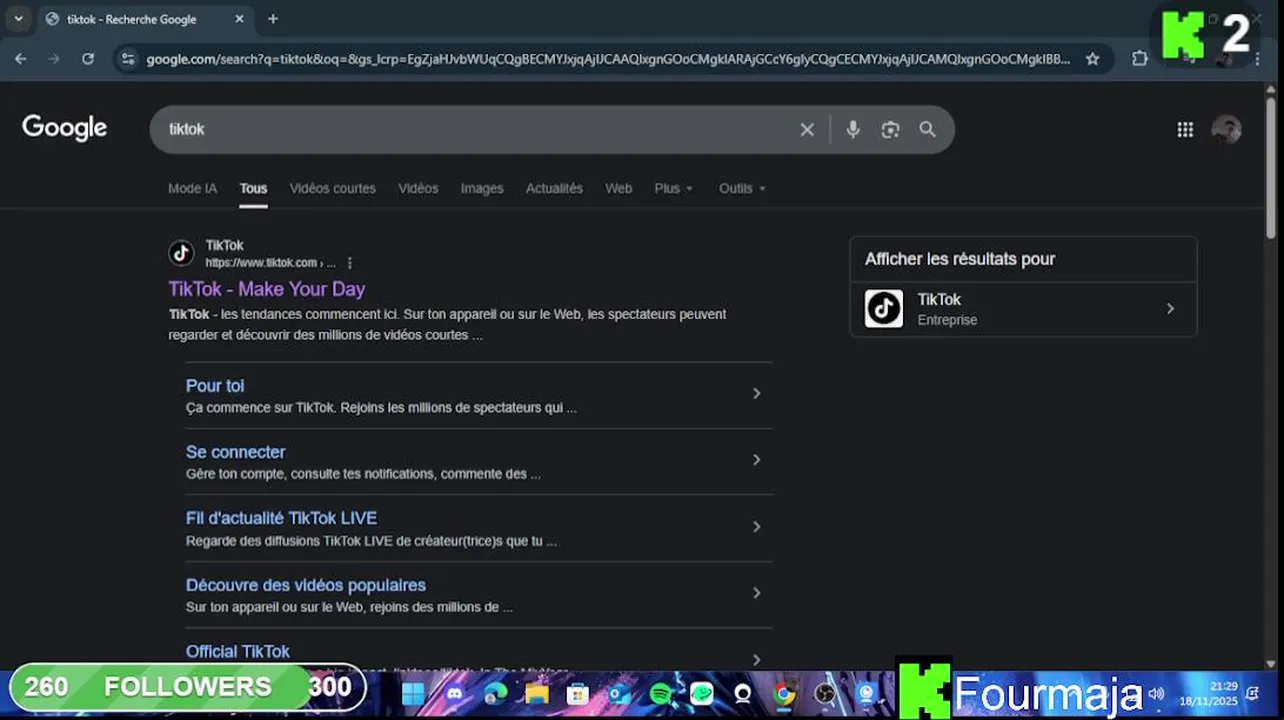The height and width of the screenshot is (720, 1284).
Task: Switch to the Web tab
Action: [619, 188]
